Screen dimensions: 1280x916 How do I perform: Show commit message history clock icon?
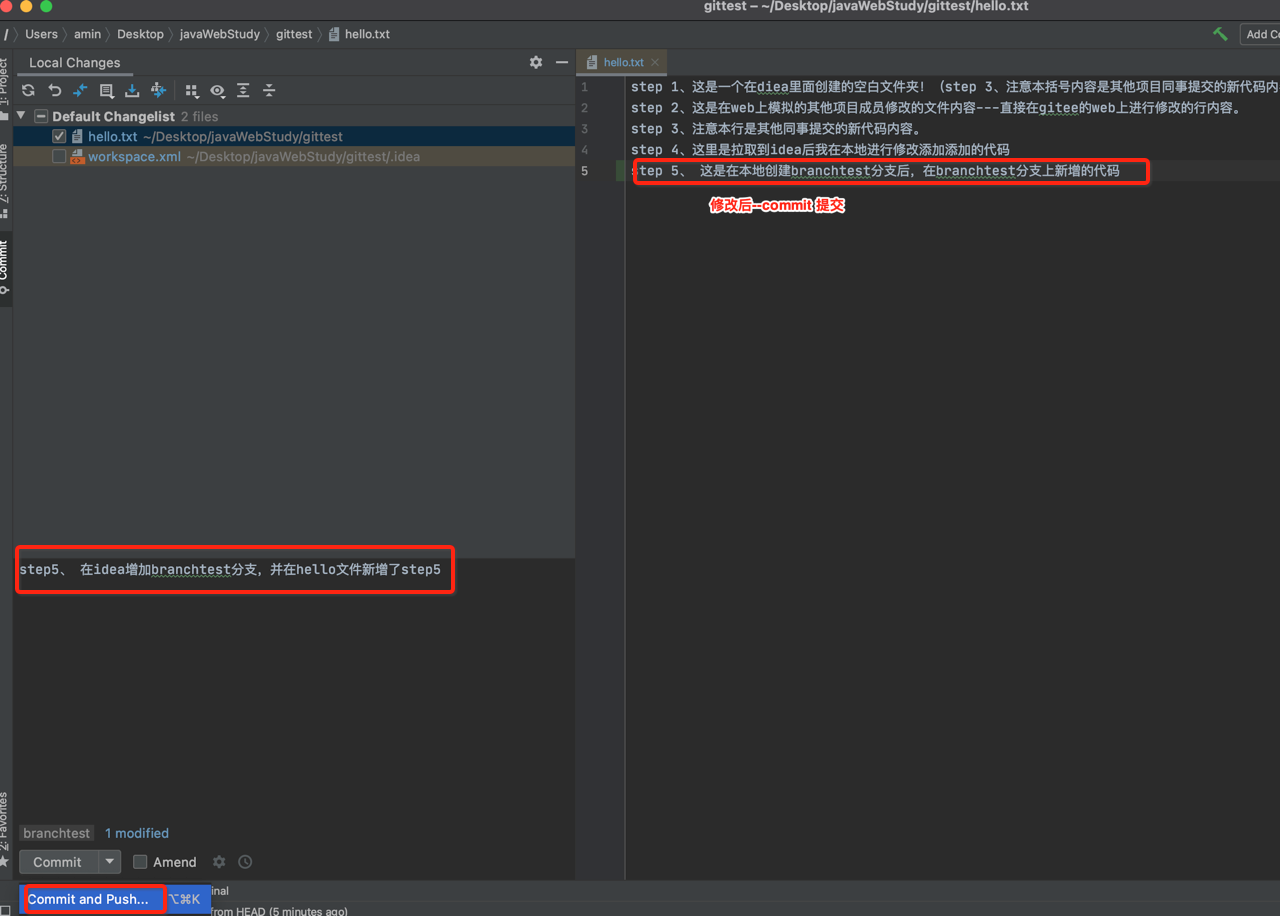245,861
